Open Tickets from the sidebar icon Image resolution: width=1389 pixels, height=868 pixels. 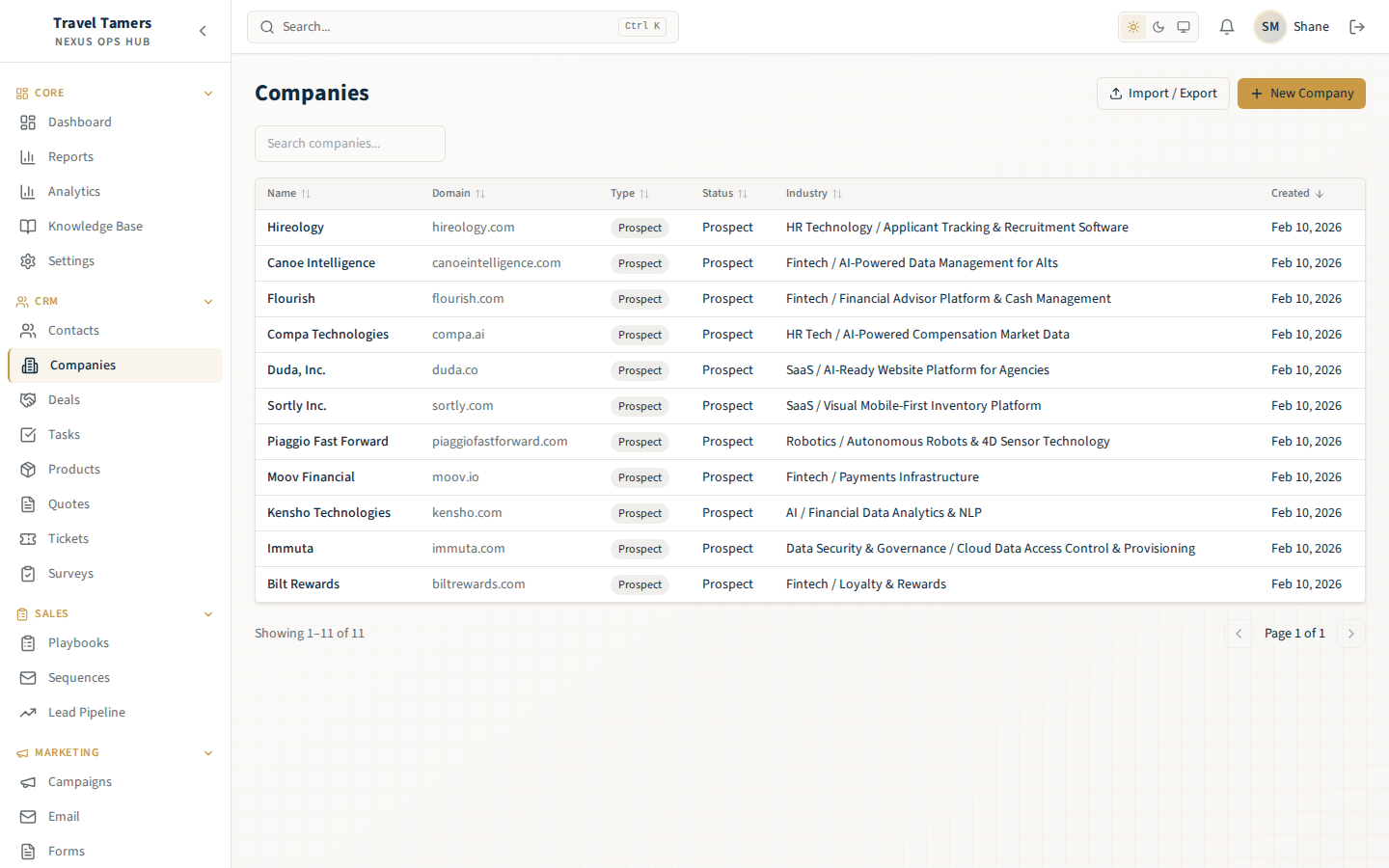point(25,538)
